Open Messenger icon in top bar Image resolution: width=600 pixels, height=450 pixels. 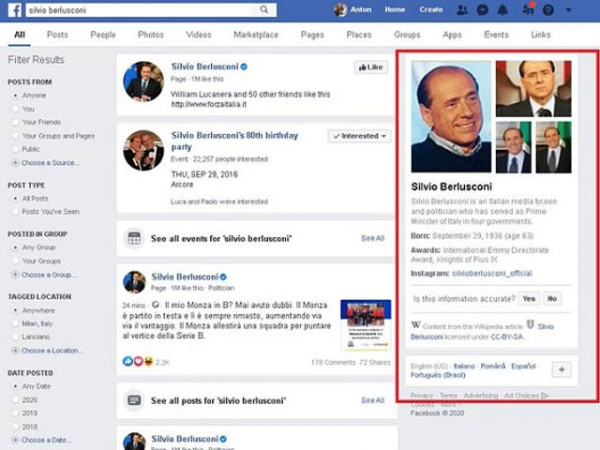(x=483, y=10)
